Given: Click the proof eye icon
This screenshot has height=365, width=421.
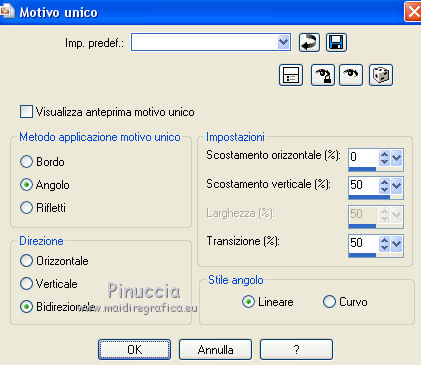Looking at the screenshot, I should point(351,75).
